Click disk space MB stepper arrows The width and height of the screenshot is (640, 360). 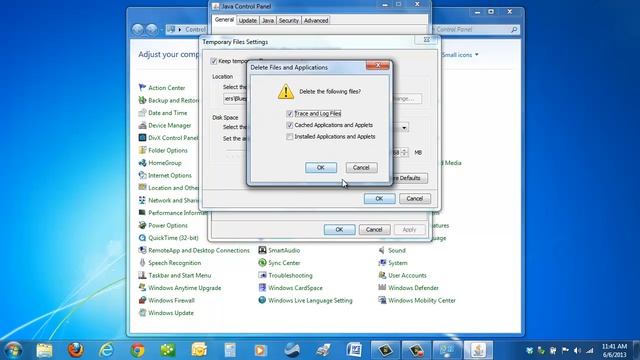click(x=404, y=152)
